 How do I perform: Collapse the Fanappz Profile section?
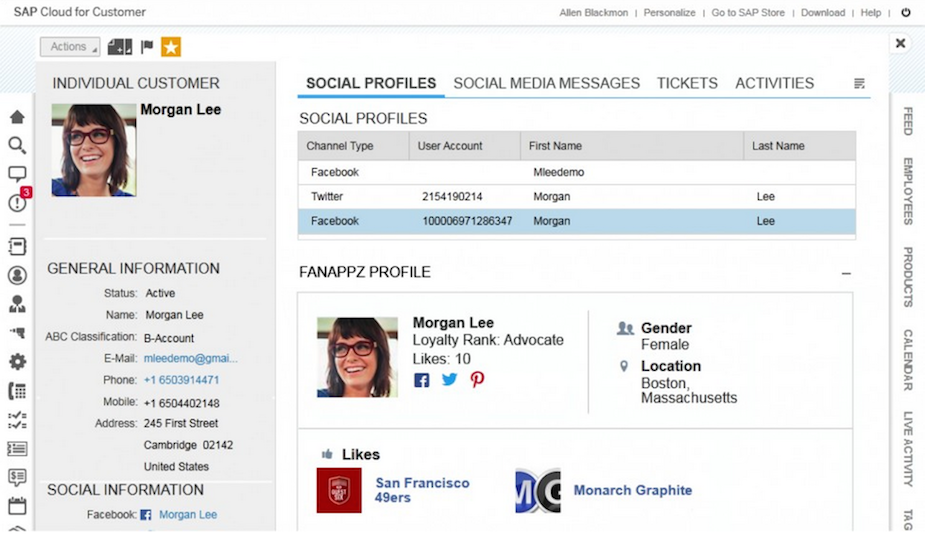(x=846, y=273)
